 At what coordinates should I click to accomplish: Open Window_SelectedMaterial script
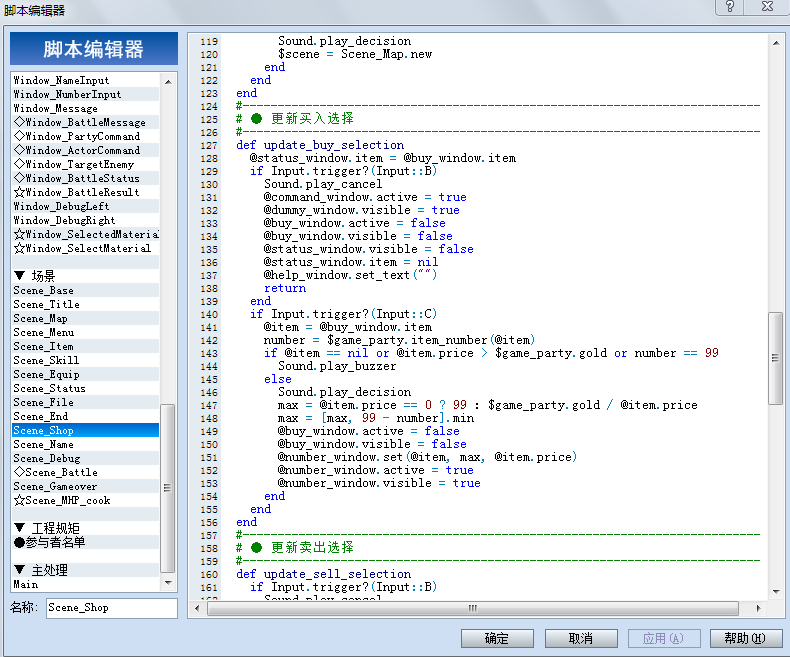[86, 234]
